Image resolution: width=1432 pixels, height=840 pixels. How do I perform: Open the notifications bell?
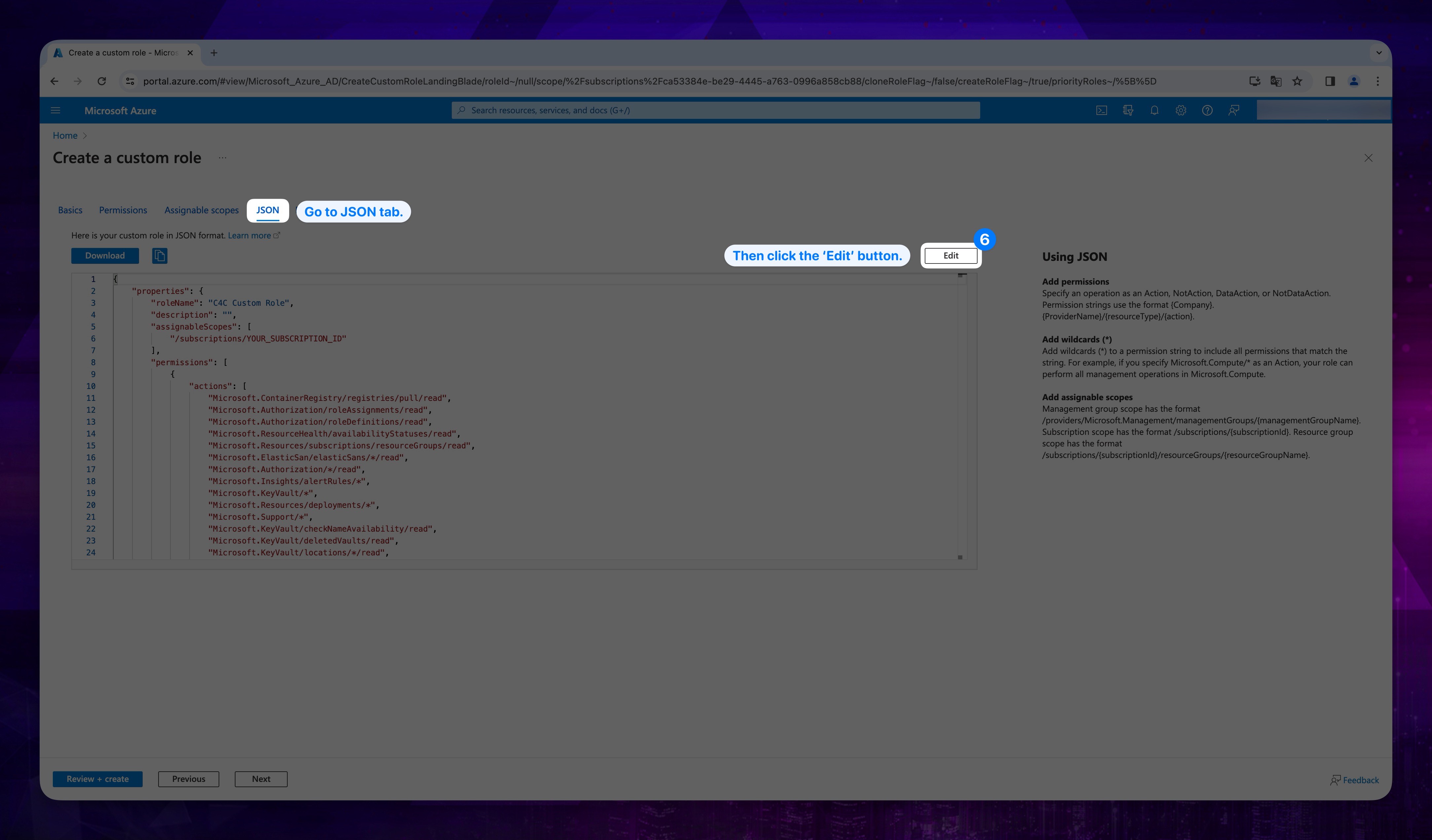click(1154, 110)
